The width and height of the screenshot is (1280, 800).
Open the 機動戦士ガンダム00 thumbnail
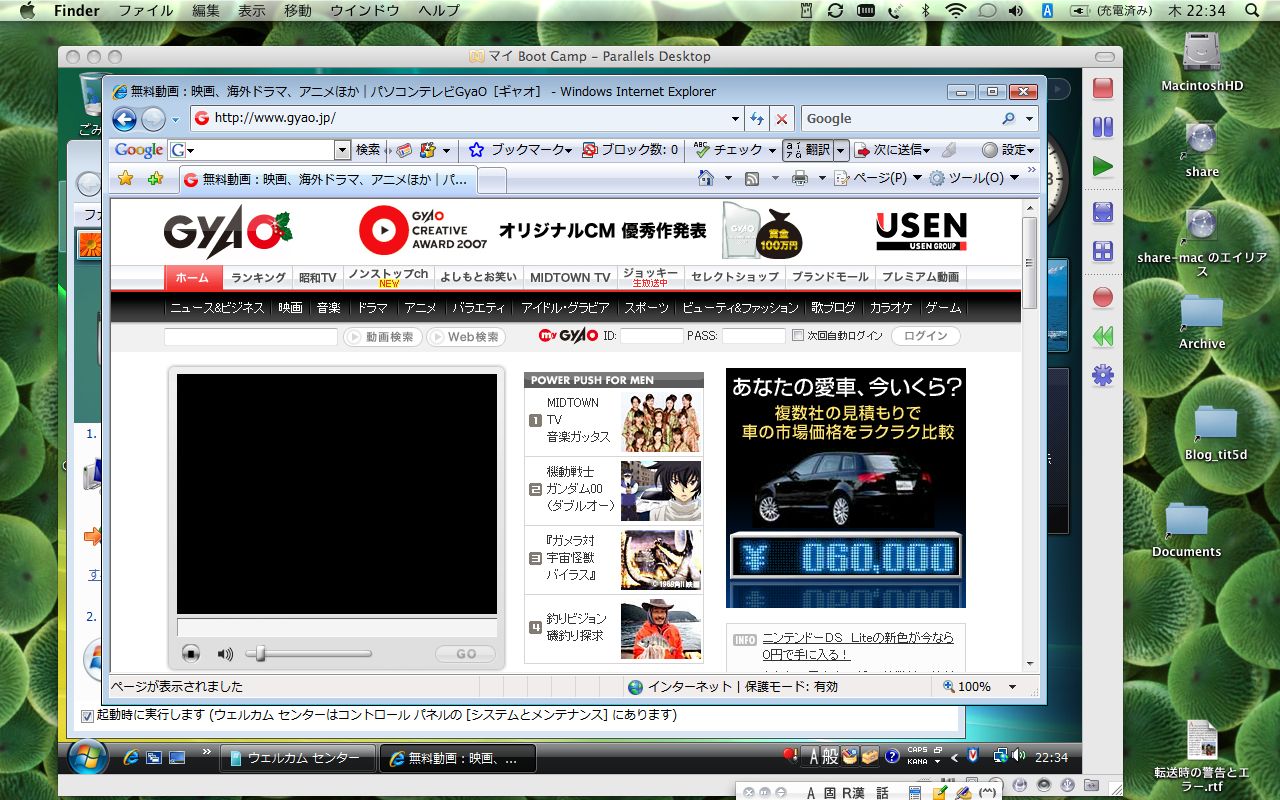click(x=661, y=491)
